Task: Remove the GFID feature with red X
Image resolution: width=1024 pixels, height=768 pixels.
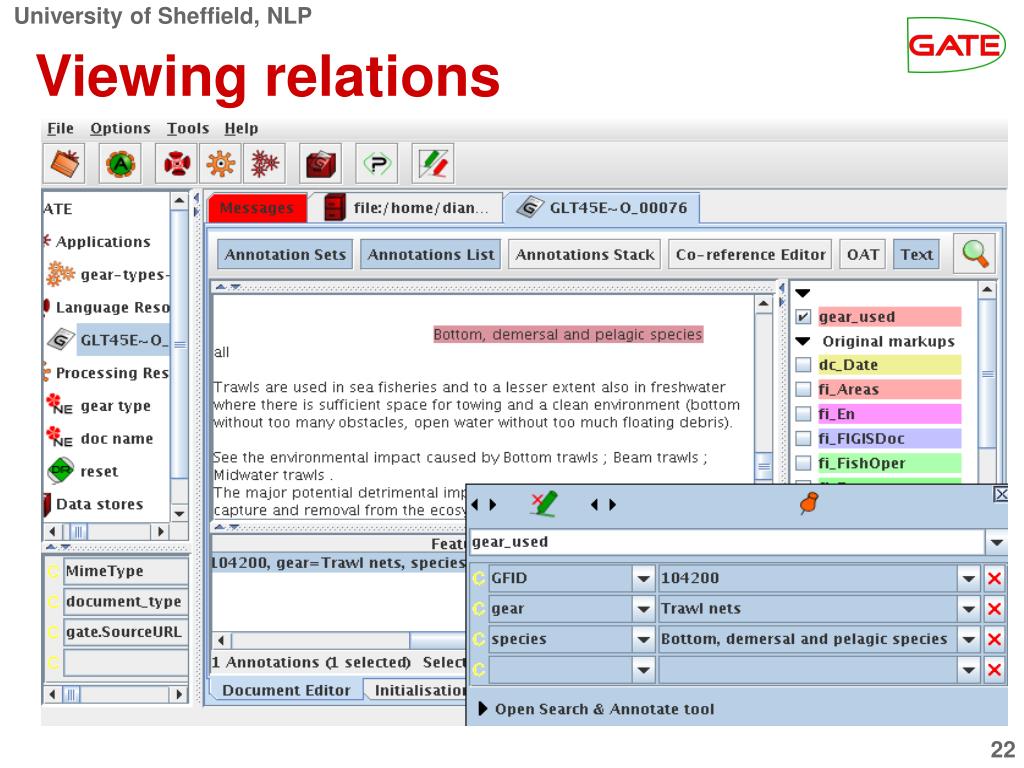Action: (x=994, y=578)
